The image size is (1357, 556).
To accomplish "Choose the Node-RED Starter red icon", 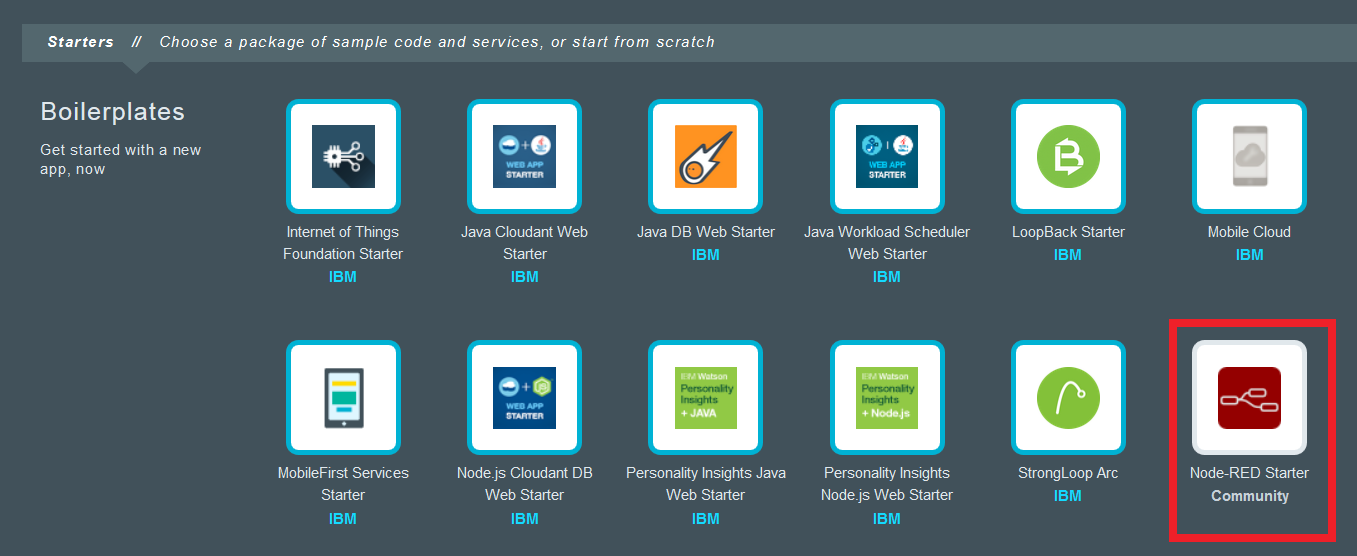I will pos(1249,397).
